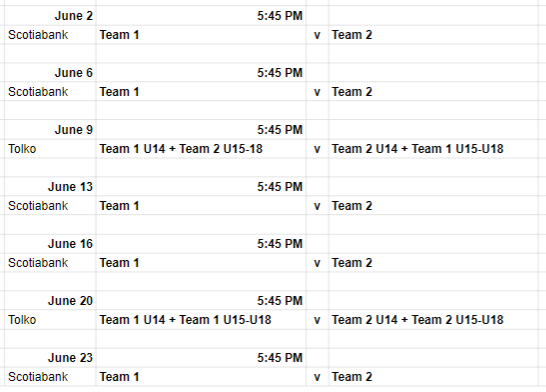
Task: Select the Scotiabank cell under June 6
Action: (50, 92)
